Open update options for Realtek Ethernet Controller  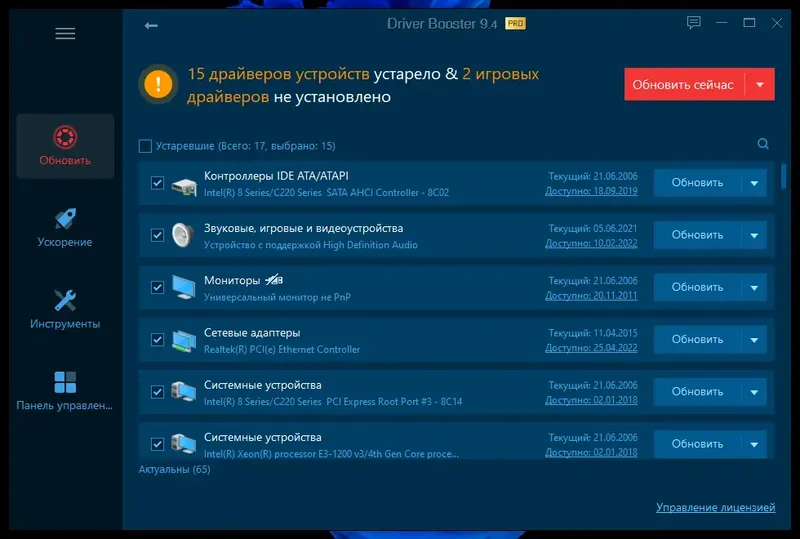(x=754, y=339)
